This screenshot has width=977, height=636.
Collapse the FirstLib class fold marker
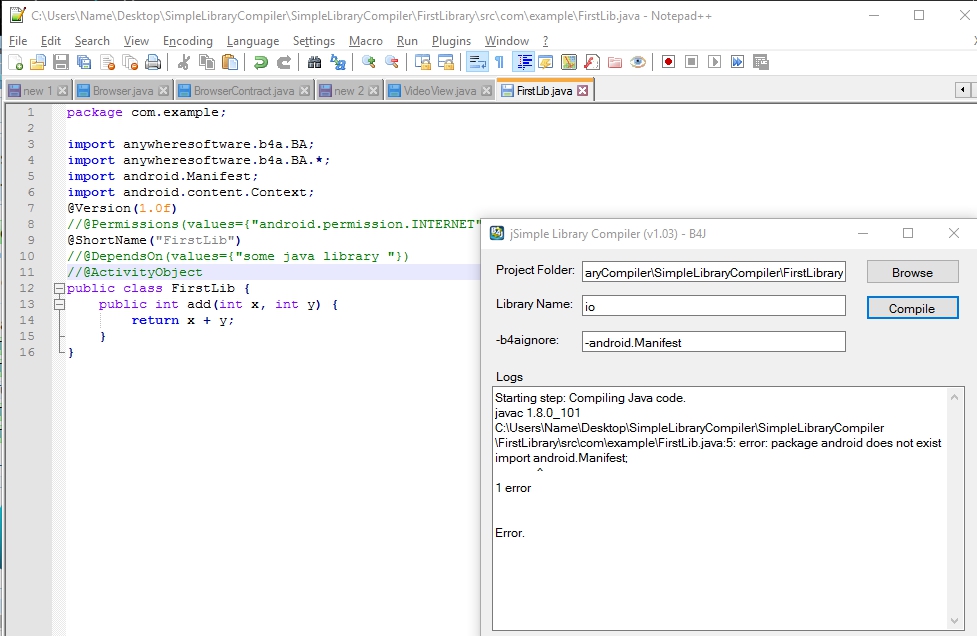click(59, 288)
